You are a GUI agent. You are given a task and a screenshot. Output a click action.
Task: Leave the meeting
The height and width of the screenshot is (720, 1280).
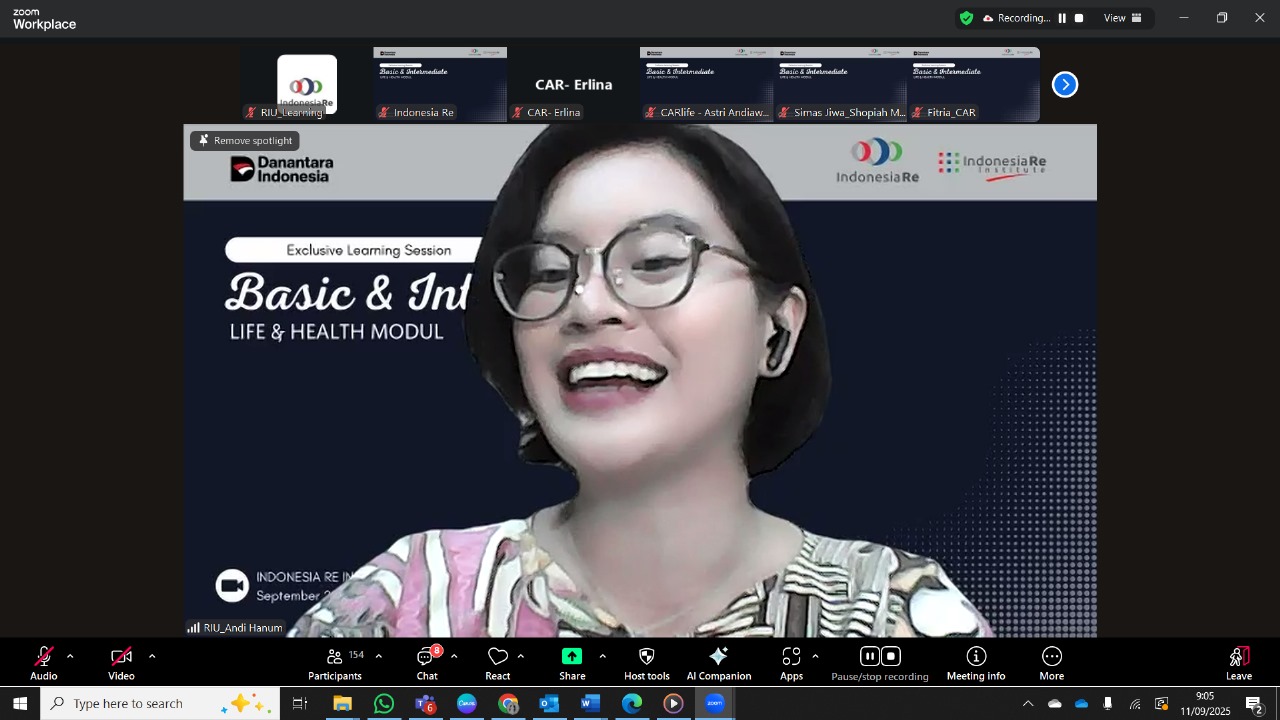point(1239,663)
